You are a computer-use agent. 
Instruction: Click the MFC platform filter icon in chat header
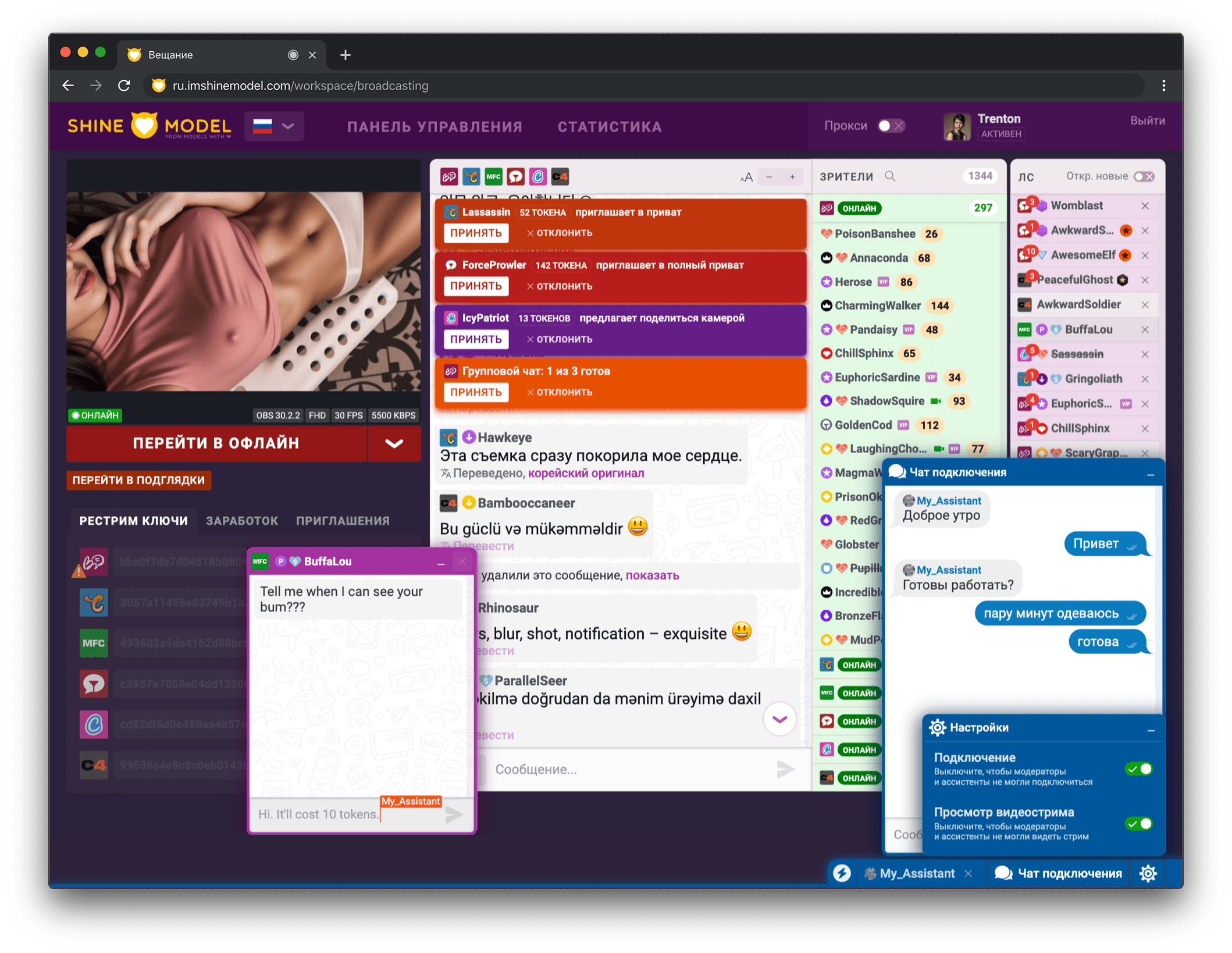point(493,176)
